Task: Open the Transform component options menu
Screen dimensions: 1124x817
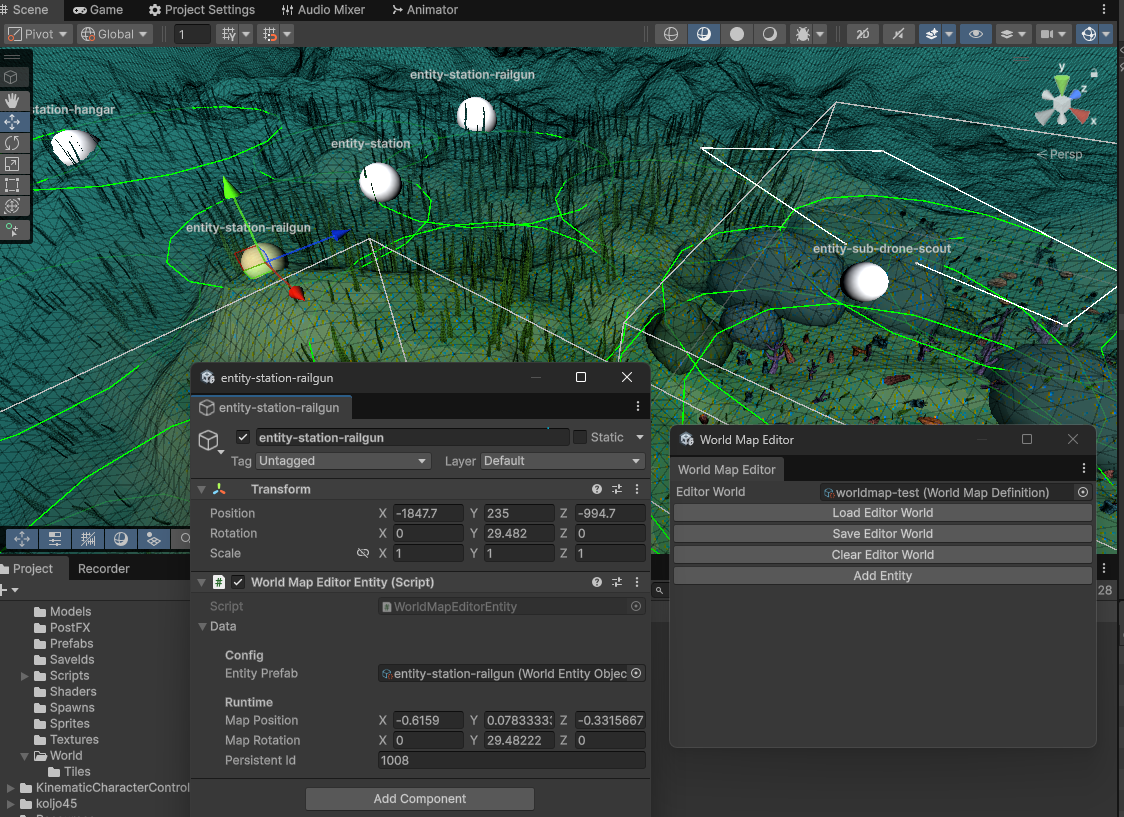Action: [x=637, y=489]
